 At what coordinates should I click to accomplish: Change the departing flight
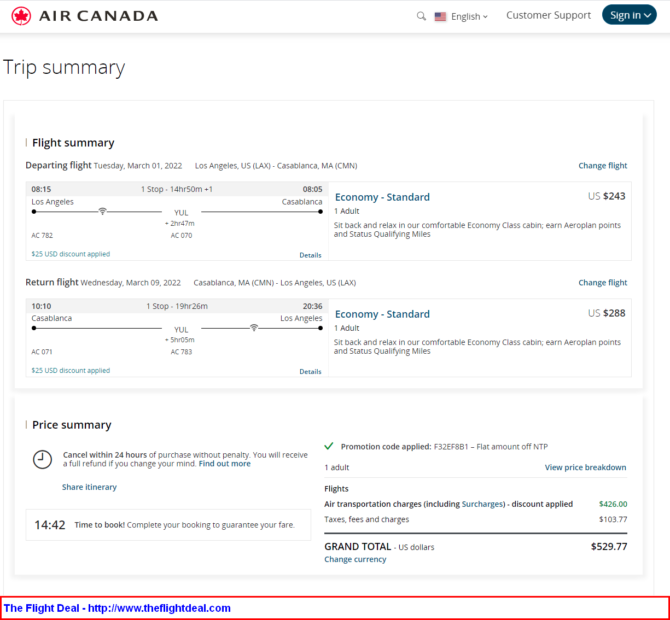(602, 165)
